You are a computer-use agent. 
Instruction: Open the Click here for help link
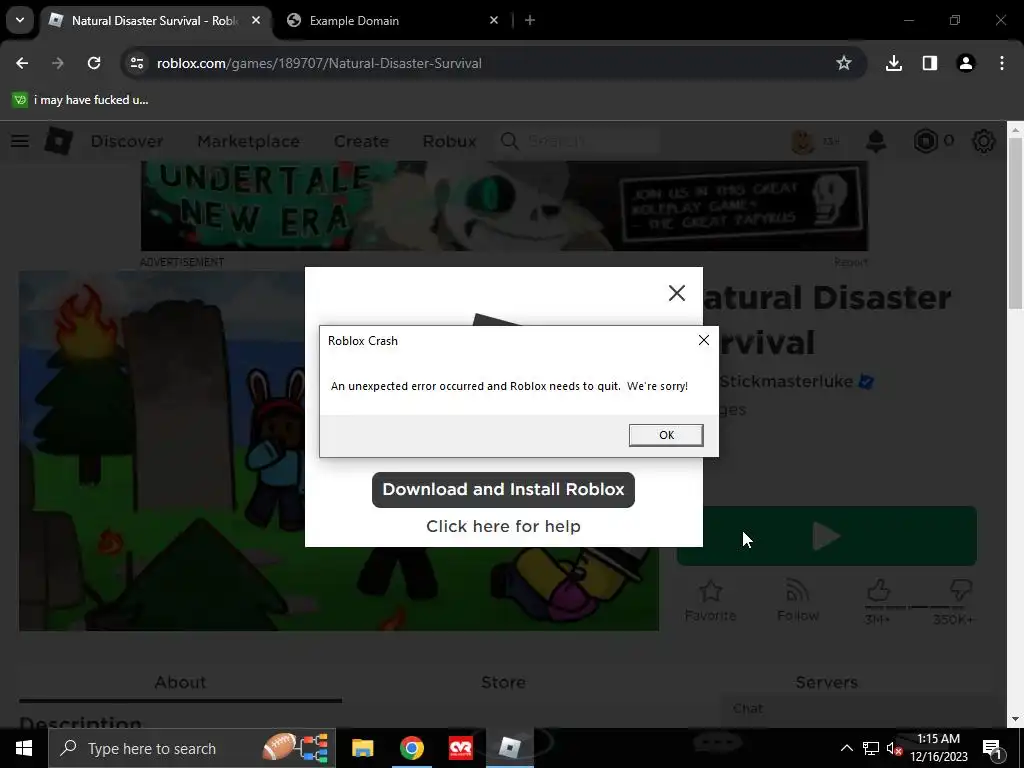pyautogui.click(x=503, y=526)
